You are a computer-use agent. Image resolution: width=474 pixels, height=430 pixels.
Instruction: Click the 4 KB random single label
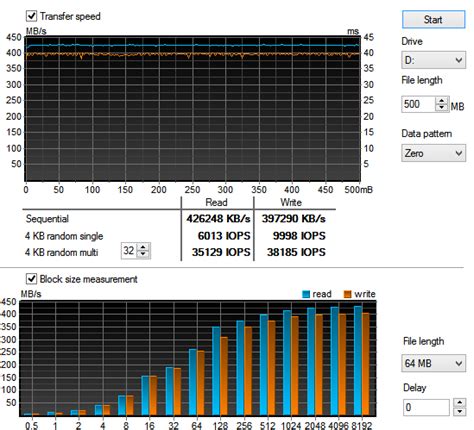(64, 236)
